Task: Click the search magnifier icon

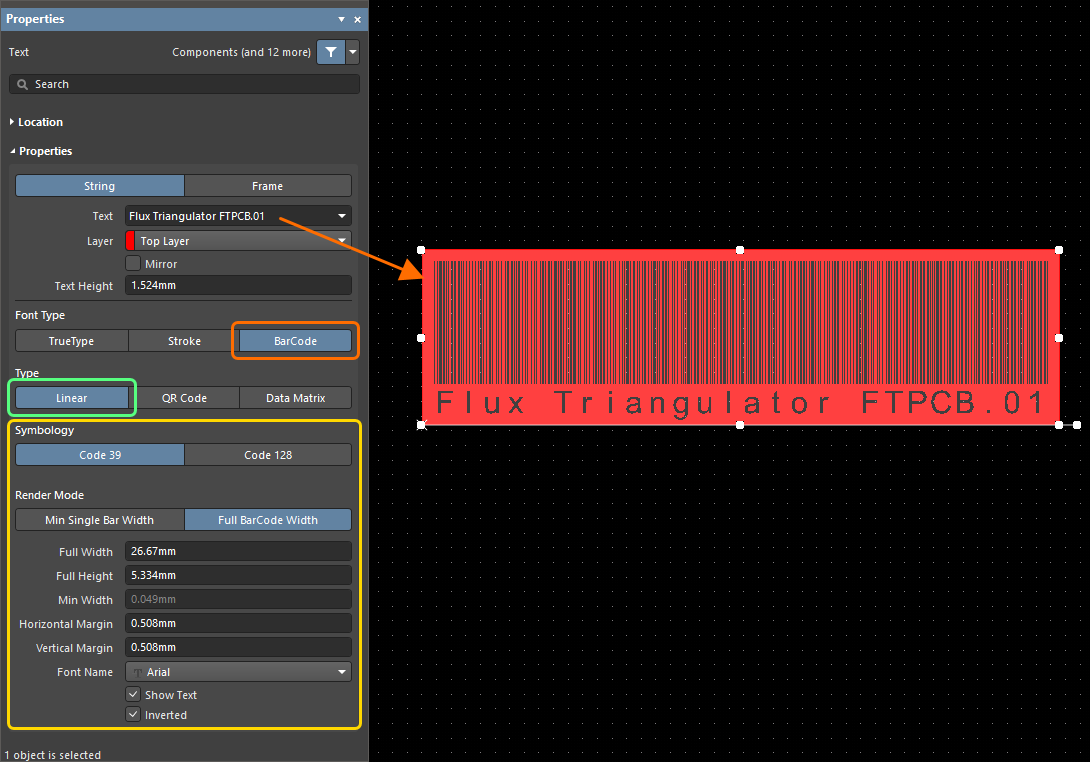Action: (x=23, y=84)
